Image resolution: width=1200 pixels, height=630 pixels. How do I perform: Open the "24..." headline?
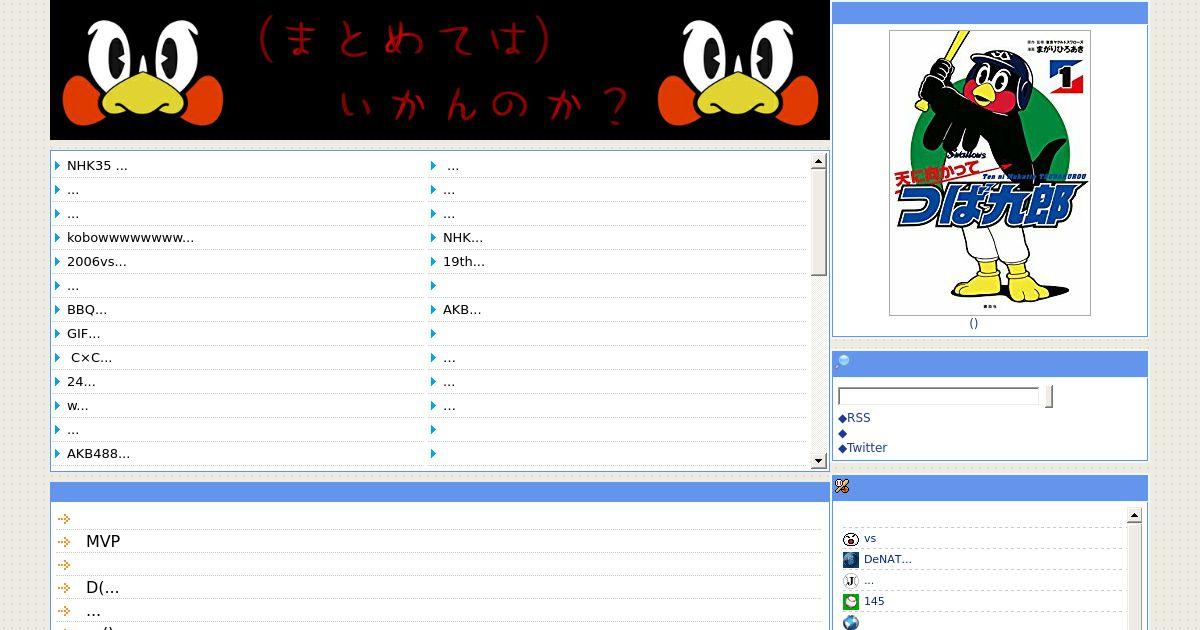coord(81,382)
